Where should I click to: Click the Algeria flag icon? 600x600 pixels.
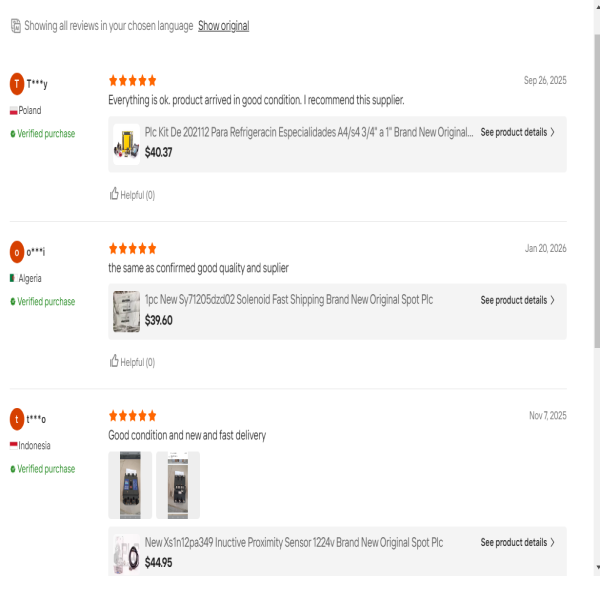point(14,278)
